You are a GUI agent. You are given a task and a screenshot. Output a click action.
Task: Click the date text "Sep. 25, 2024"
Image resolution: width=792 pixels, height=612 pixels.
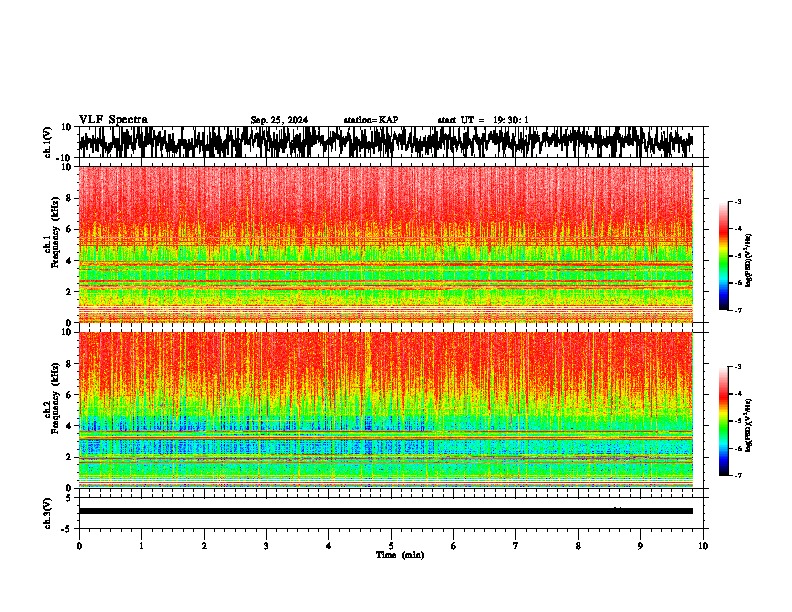tap(279, 120)
